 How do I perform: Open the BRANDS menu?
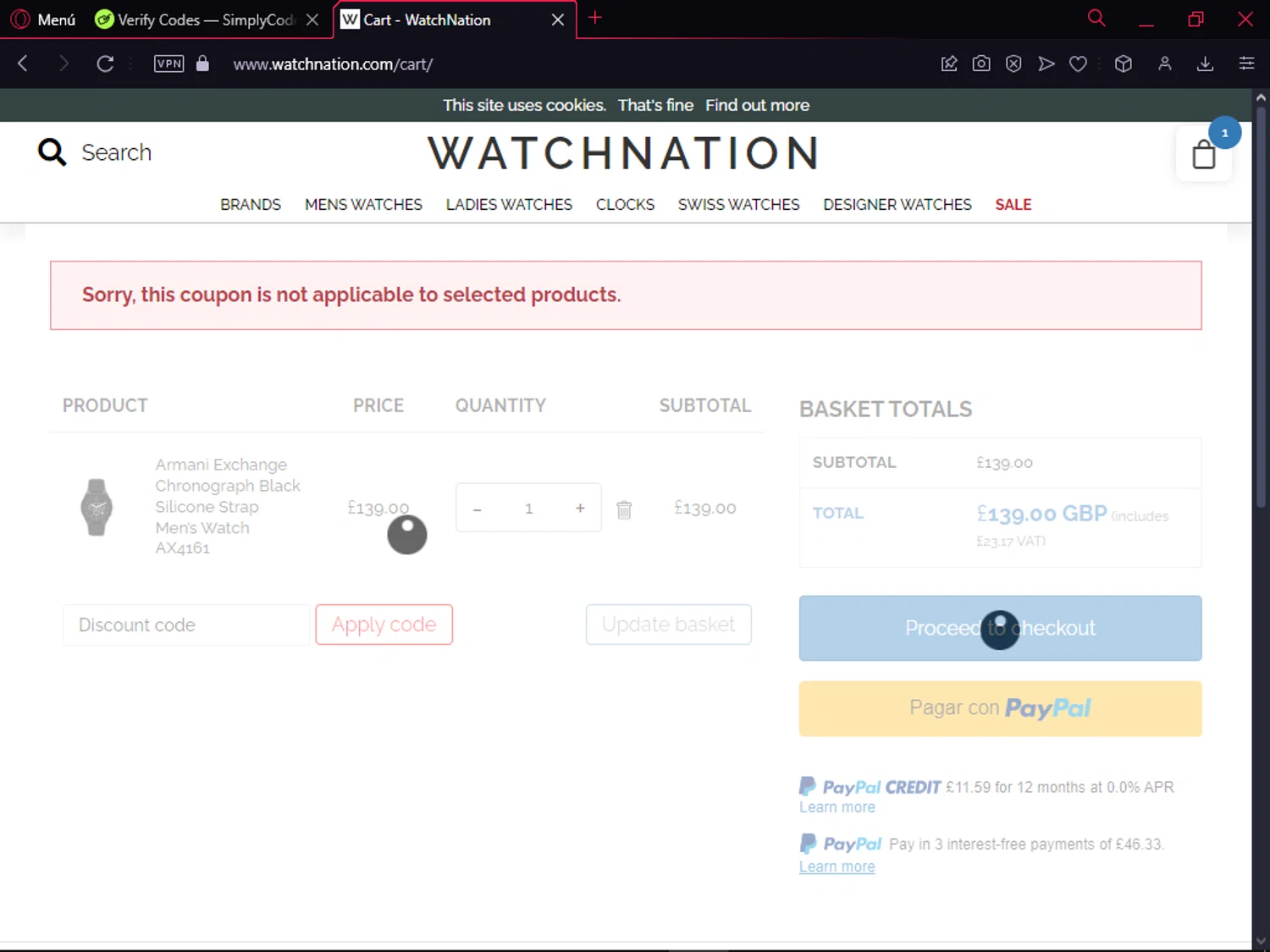251,205
